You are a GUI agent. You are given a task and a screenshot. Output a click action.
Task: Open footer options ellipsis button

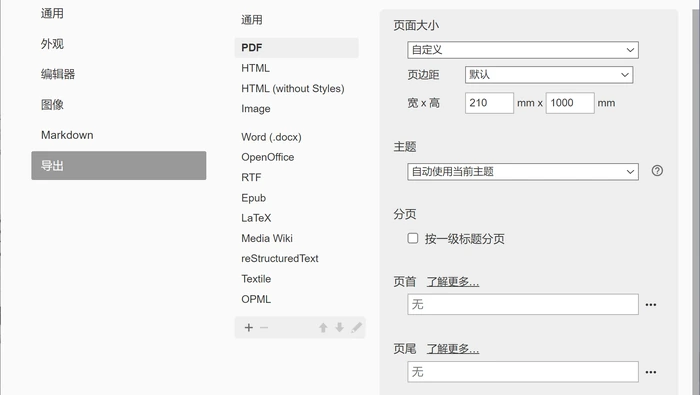click(651, 372)
